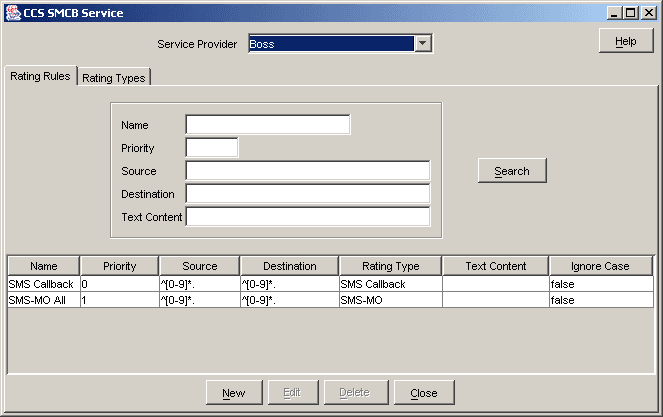The image size is (663, 417).
Task: Select the SMS-MO All name cell
Action: (x=44, y=300)
